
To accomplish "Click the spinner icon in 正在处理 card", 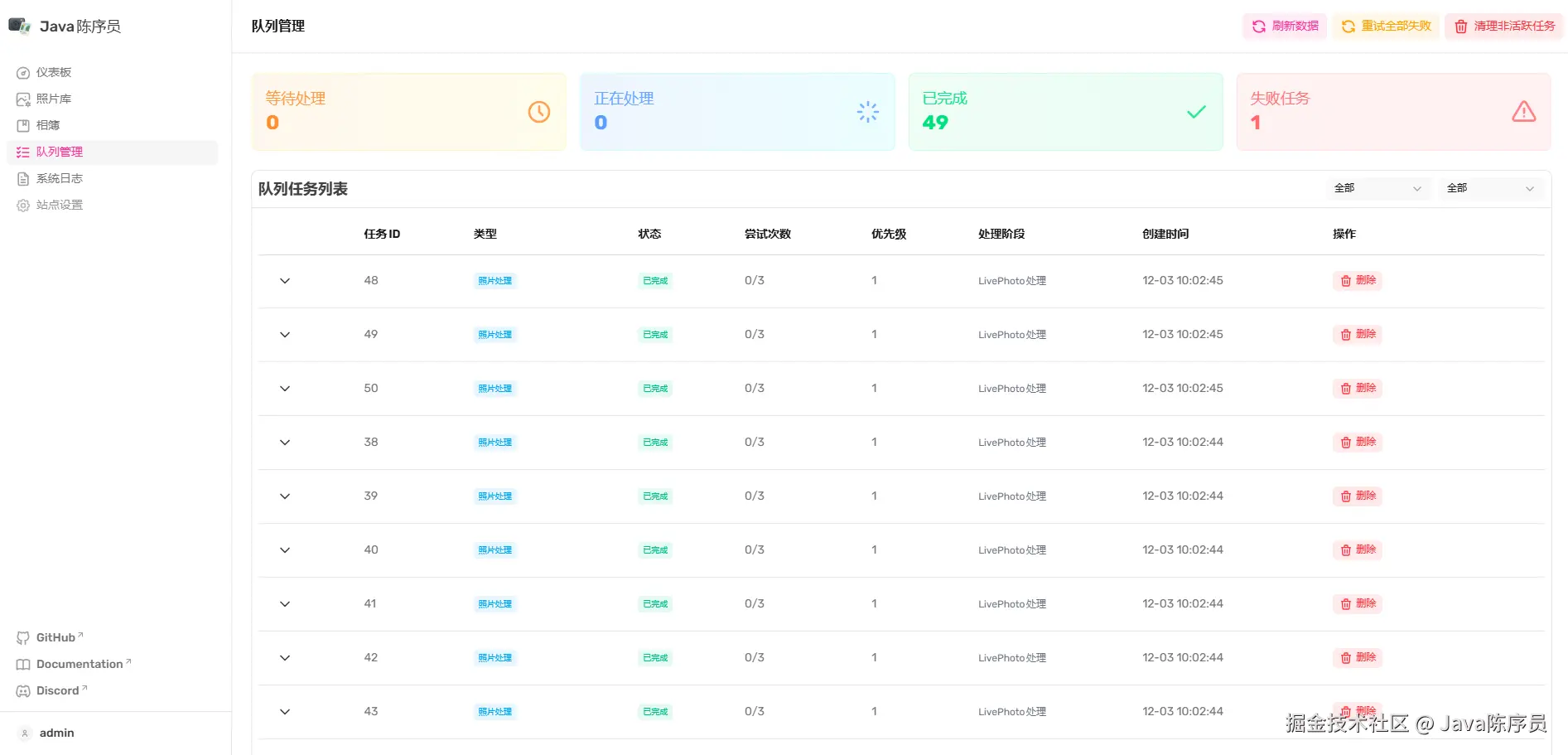I will pos(867,112).
